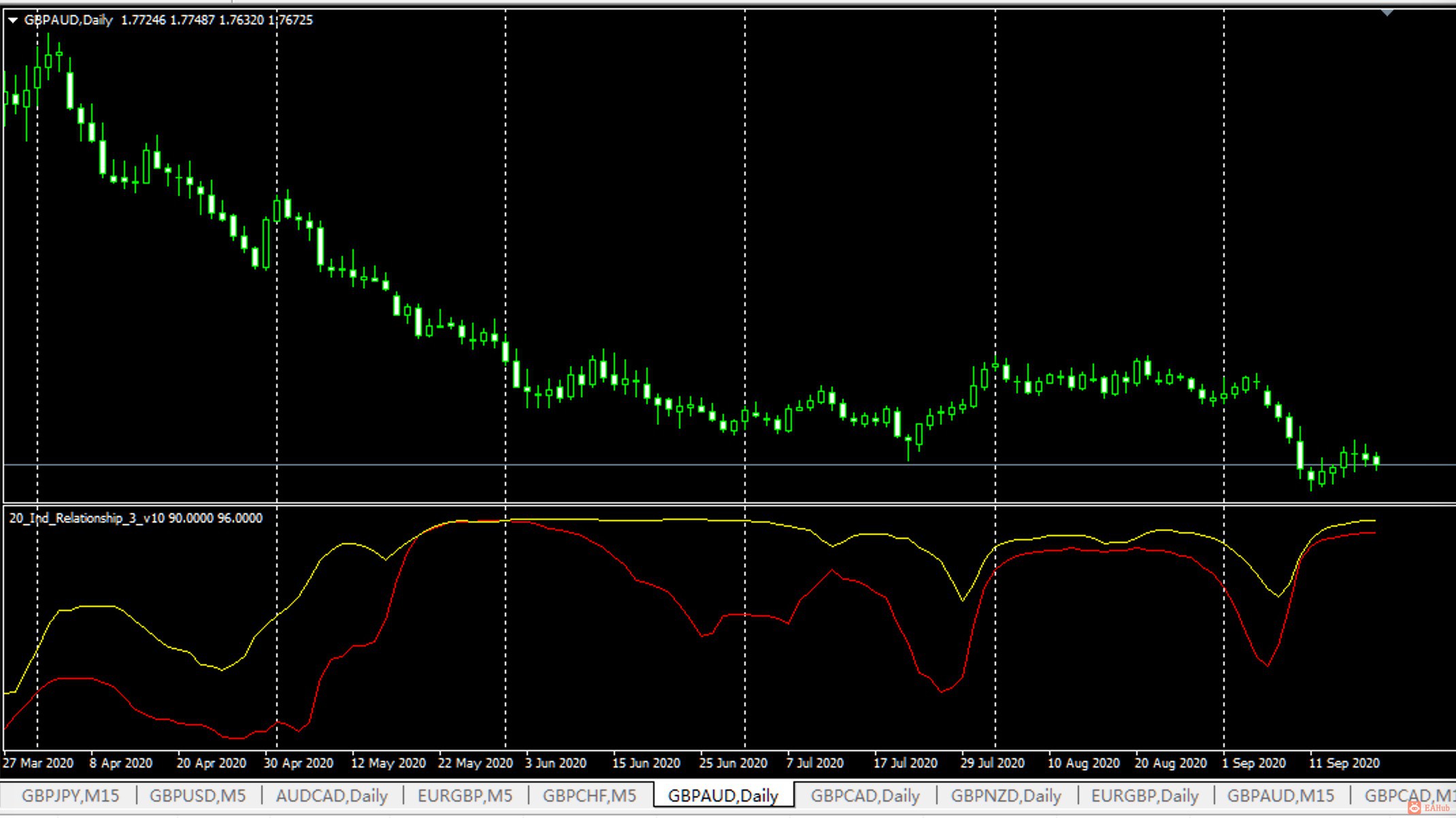1456x818 pixels.
Task: Select the EURGBP,Daily chart tab
Action: coord(1145,796)
